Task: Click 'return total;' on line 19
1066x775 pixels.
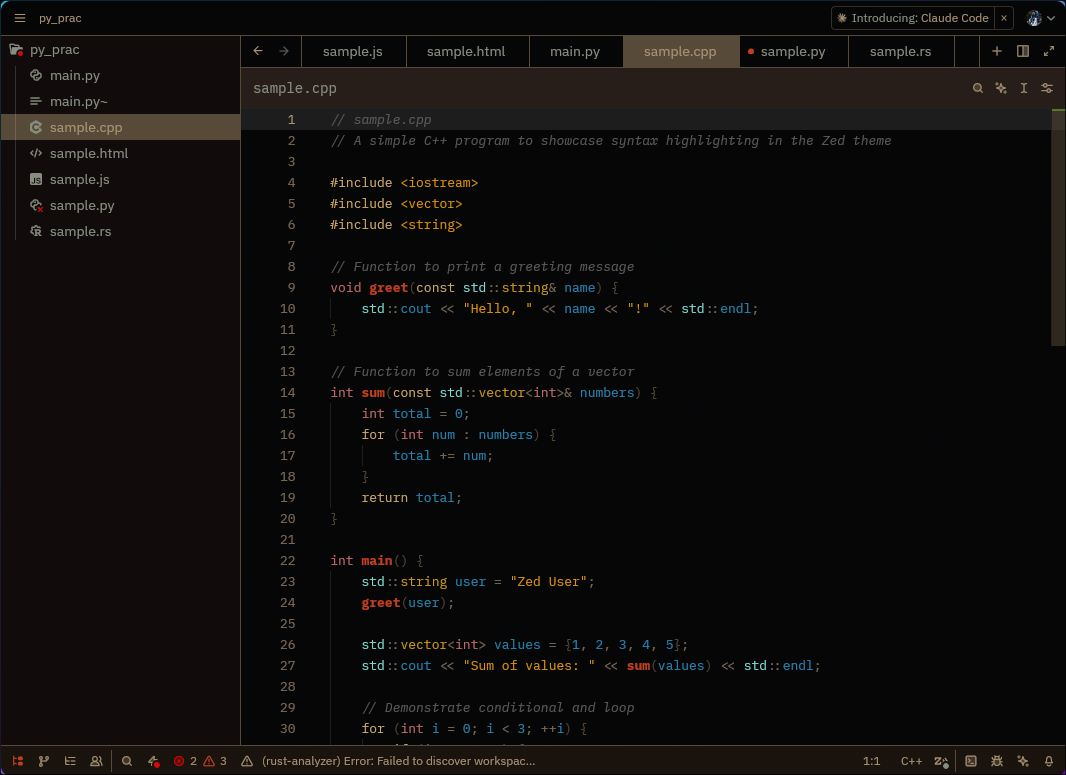Action: coord(411,497)
